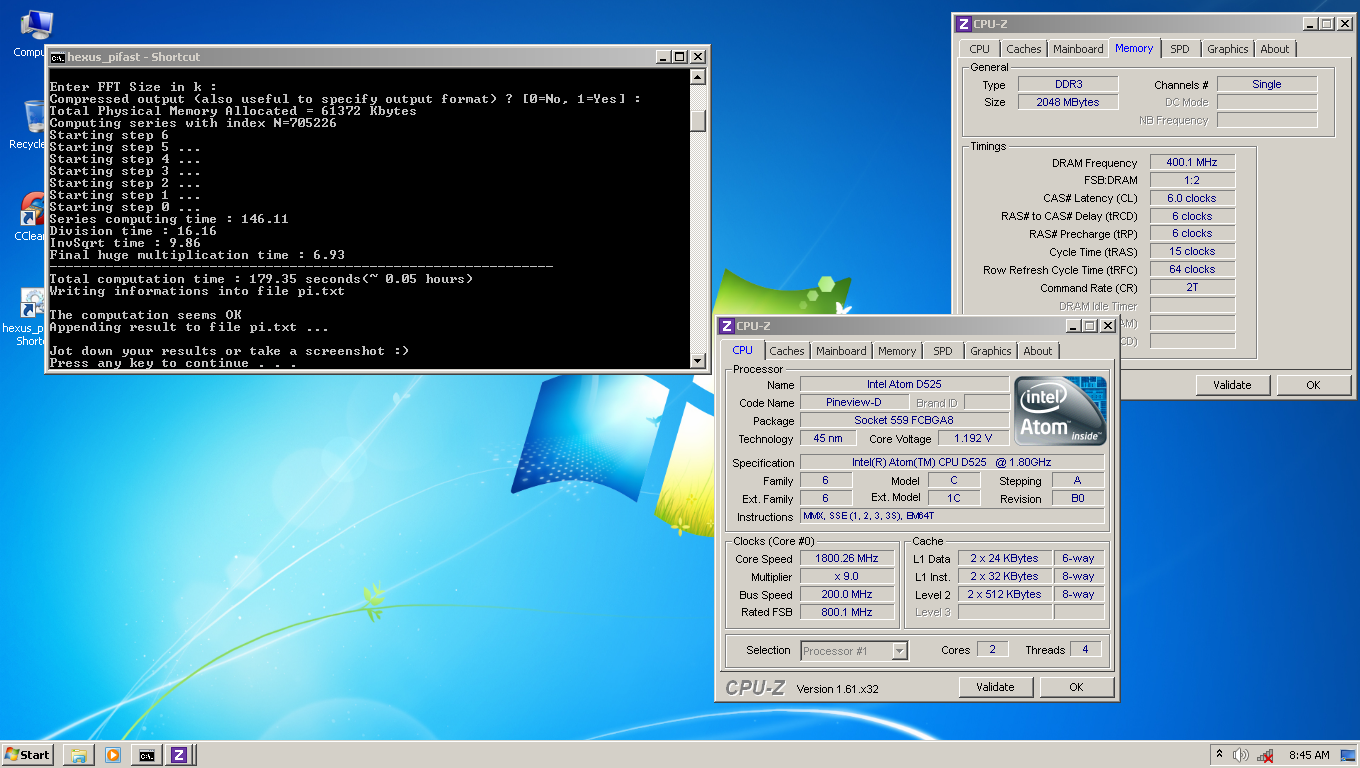Image resolution: width=1360 pixels, height=768 pixels.
Task: Click the console scrollbar thumb
Action: coord(698,120)
